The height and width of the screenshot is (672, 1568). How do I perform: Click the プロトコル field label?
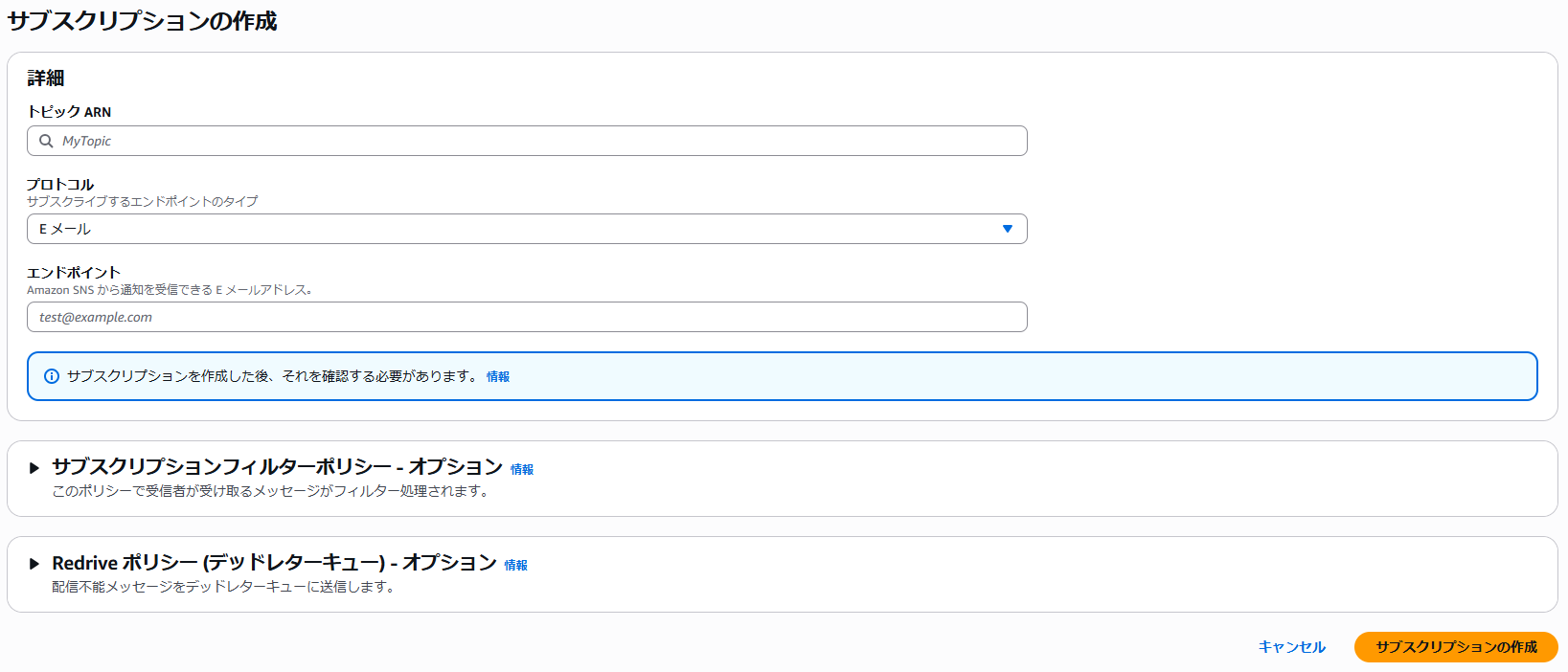(60, 184)
